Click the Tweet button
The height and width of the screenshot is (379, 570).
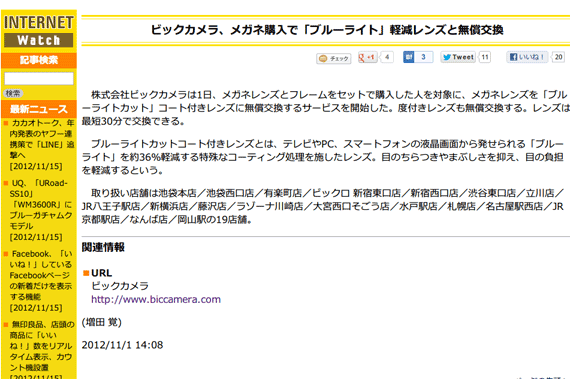pyautogui.click(x=458, y=57)
